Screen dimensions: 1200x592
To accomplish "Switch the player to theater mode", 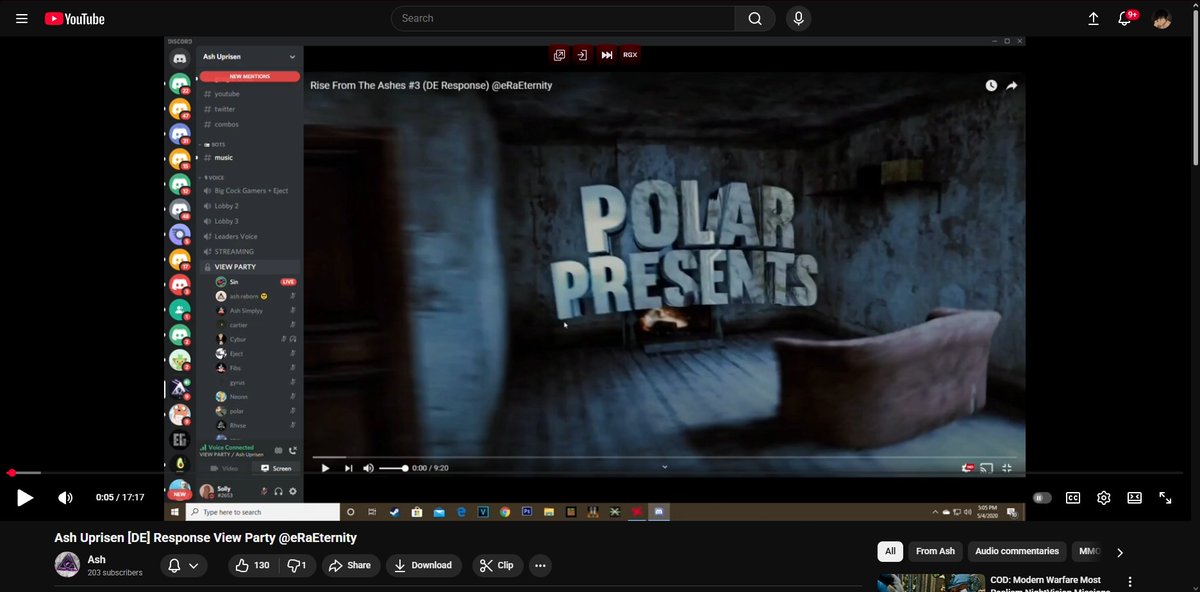I will (1135, 497).
